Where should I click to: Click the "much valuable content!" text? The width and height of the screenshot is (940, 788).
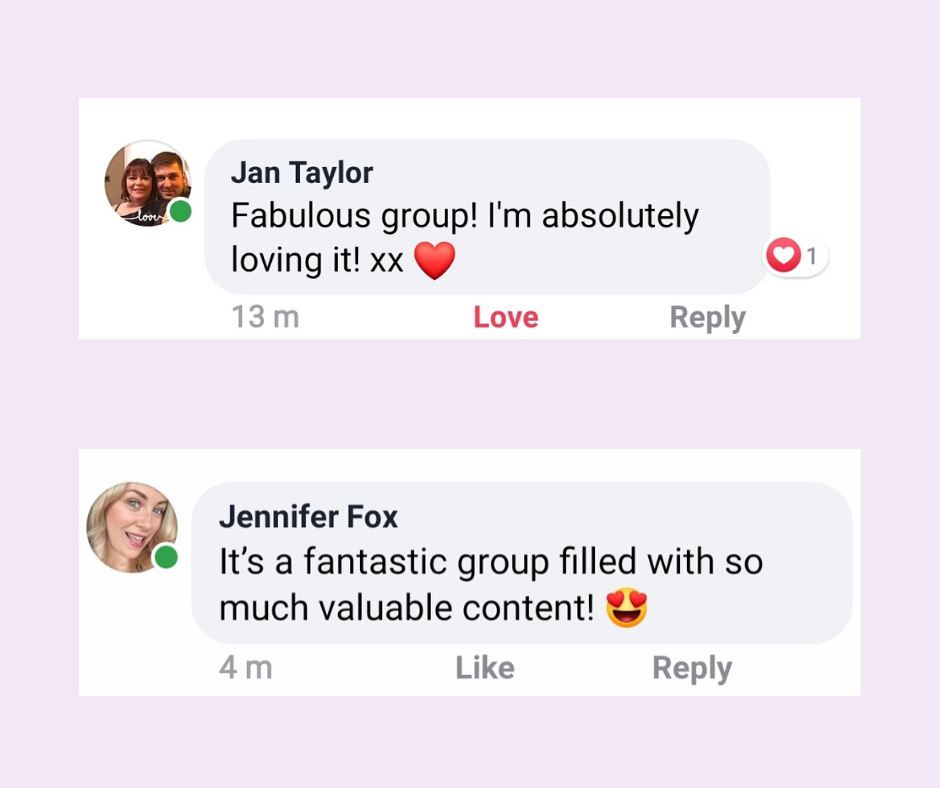click(x=406, y=607)
